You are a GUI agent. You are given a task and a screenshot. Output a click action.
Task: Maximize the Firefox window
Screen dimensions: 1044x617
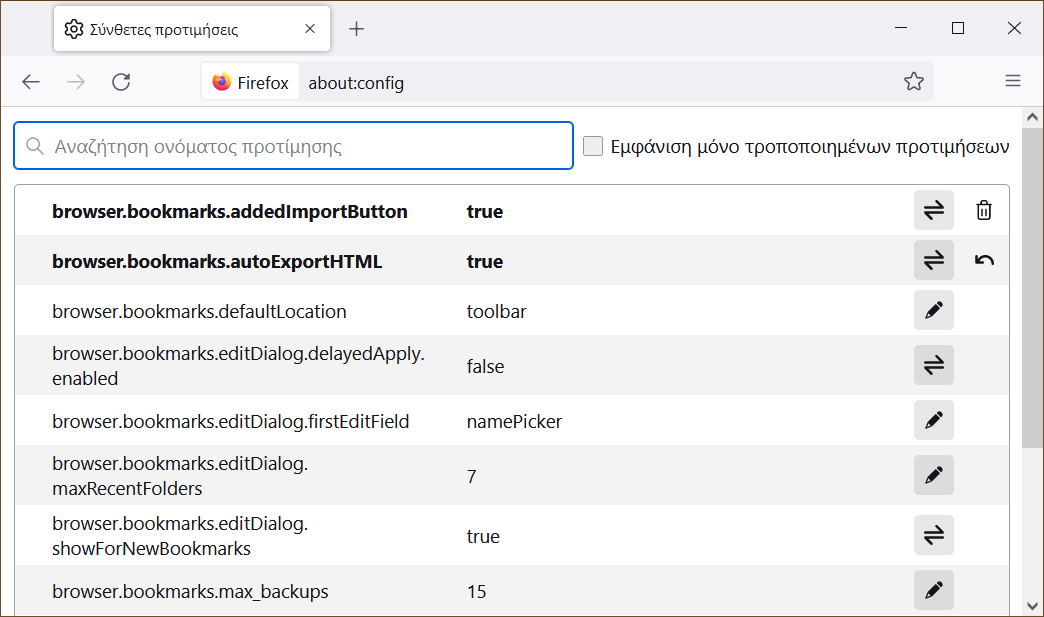tap(957, 28)
